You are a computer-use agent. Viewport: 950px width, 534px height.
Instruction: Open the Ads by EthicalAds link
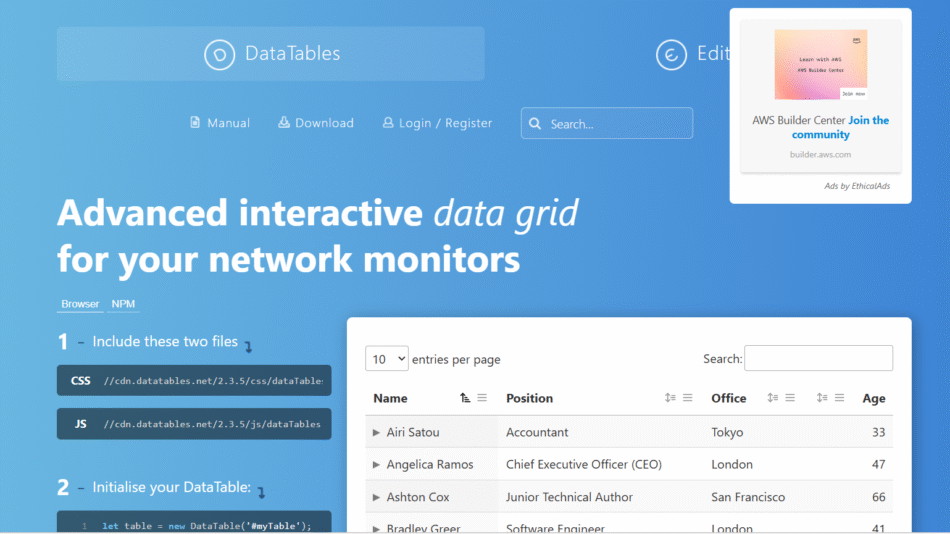point(857,186)
